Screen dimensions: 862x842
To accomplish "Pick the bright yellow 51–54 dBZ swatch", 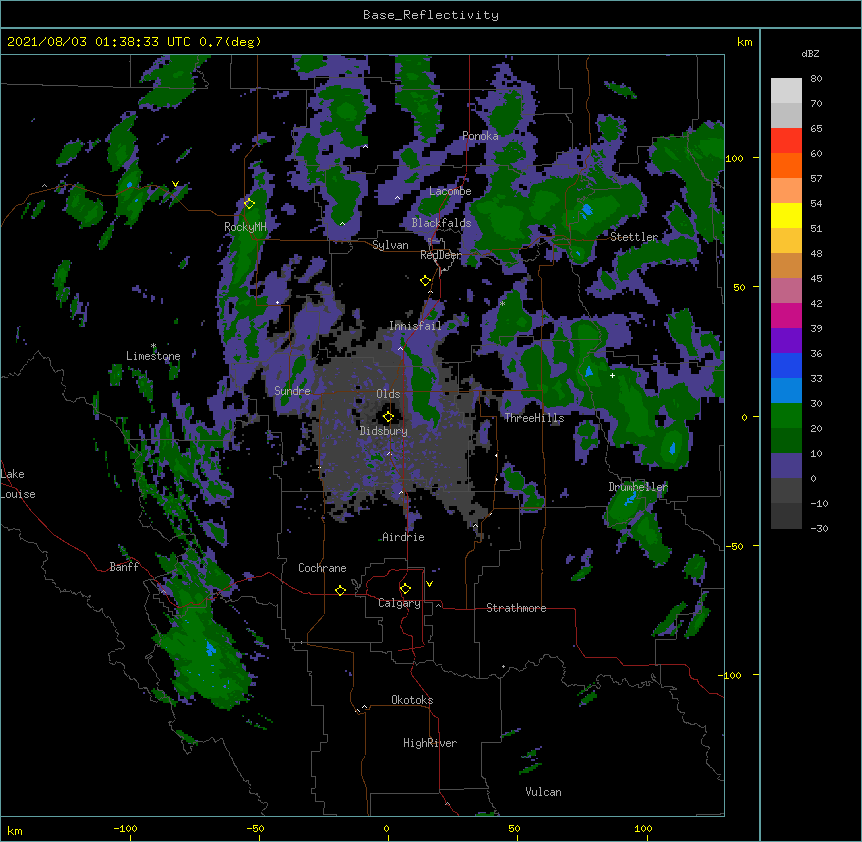I will click(786, 215).
